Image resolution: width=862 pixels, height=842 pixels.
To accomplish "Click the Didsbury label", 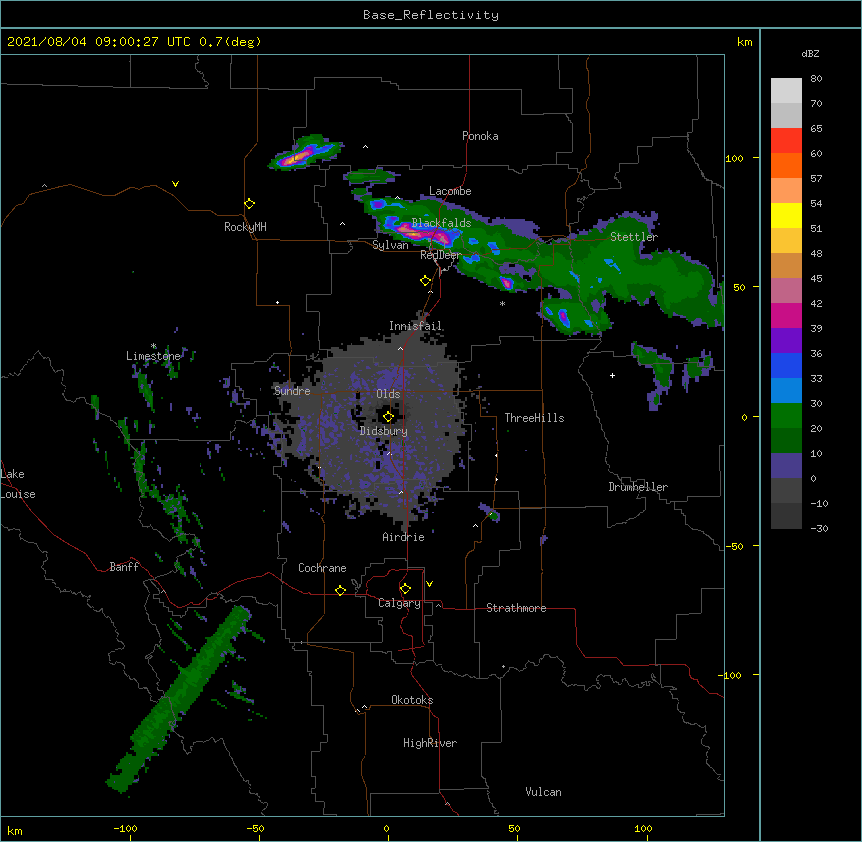I will point(384,431).
